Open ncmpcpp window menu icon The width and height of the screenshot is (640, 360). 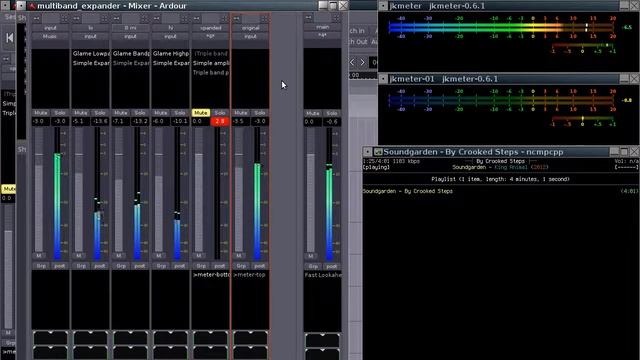click(367, 152)
